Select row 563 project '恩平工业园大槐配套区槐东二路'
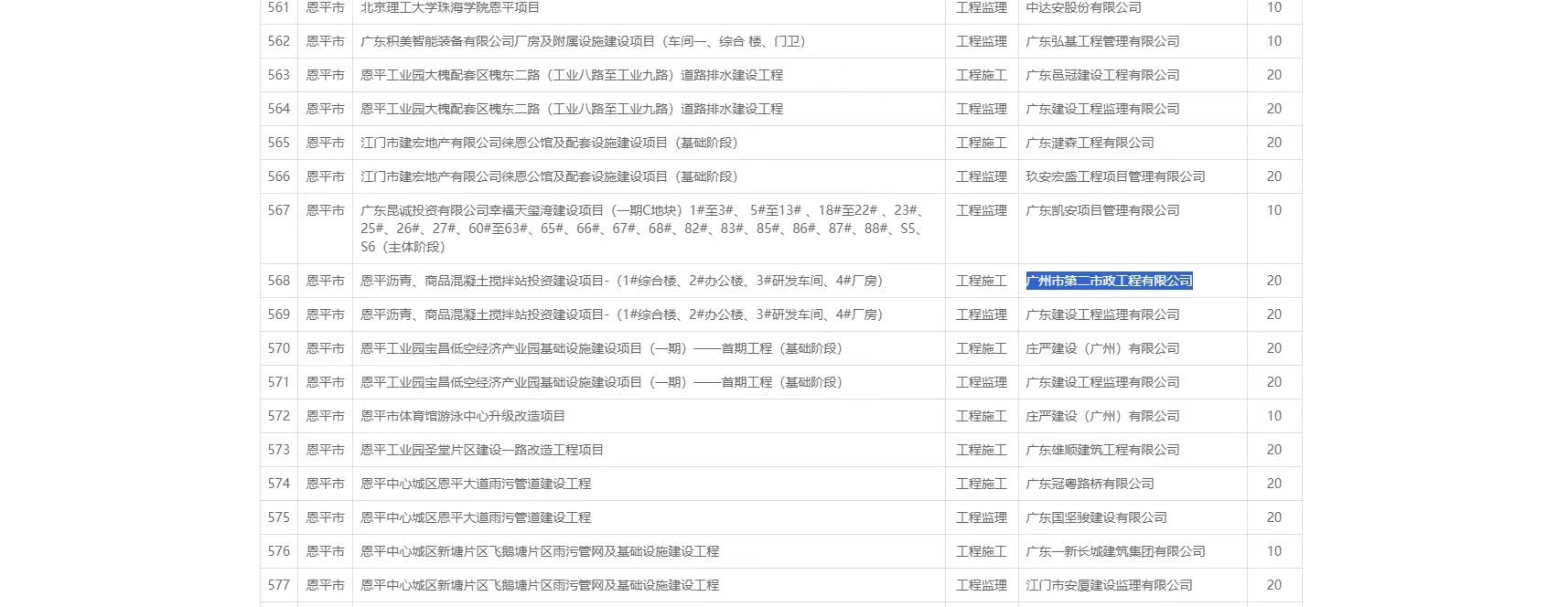This screenshot has height=607, width=1568. click(x=572, y=75)
